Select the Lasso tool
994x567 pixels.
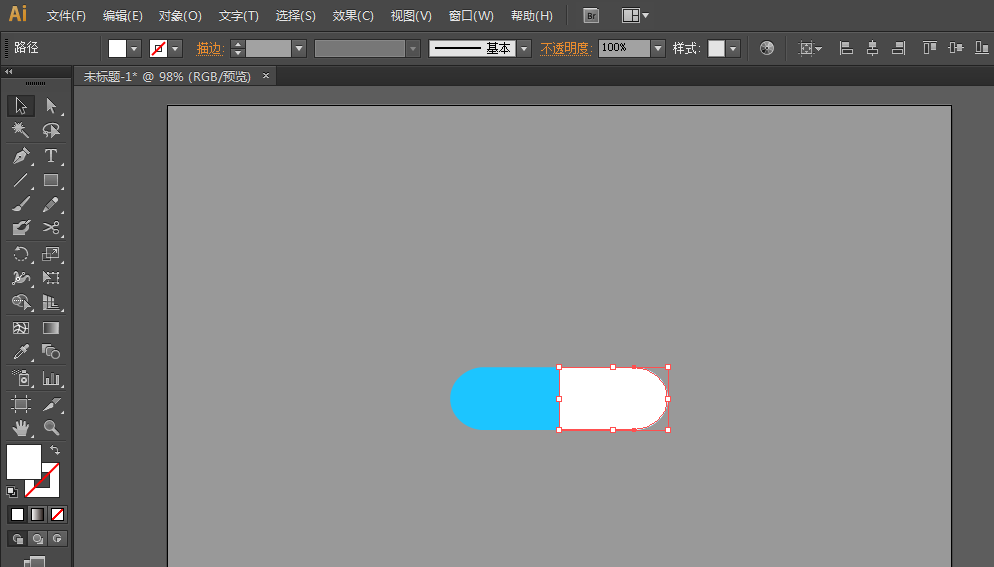pos(51,130)
